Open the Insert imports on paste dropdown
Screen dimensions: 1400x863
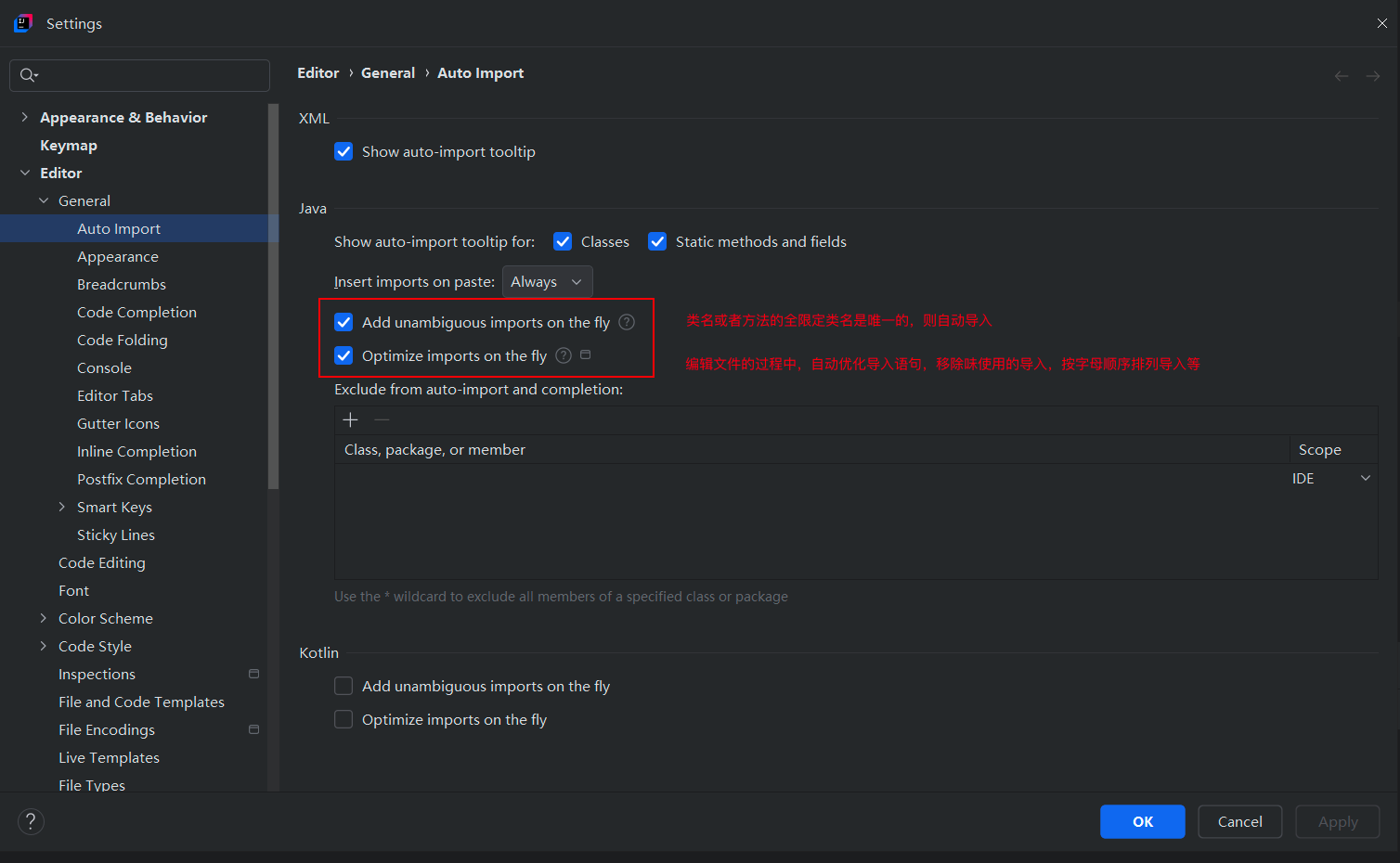[x=547, y=282]
